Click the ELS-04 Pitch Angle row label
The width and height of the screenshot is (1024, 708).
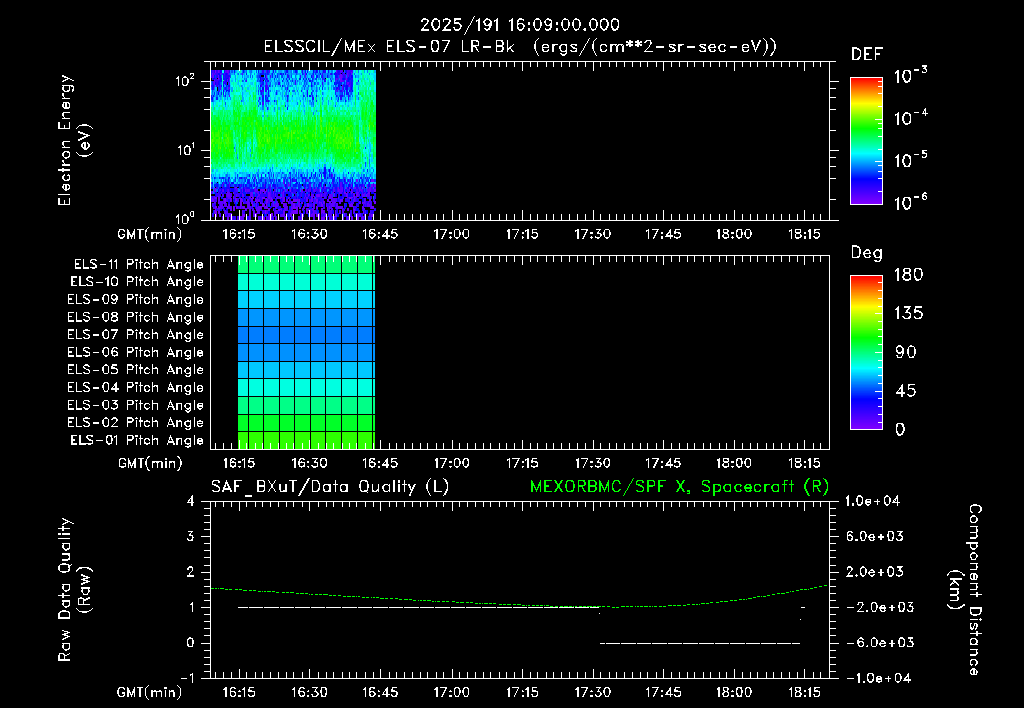[136, 387]
